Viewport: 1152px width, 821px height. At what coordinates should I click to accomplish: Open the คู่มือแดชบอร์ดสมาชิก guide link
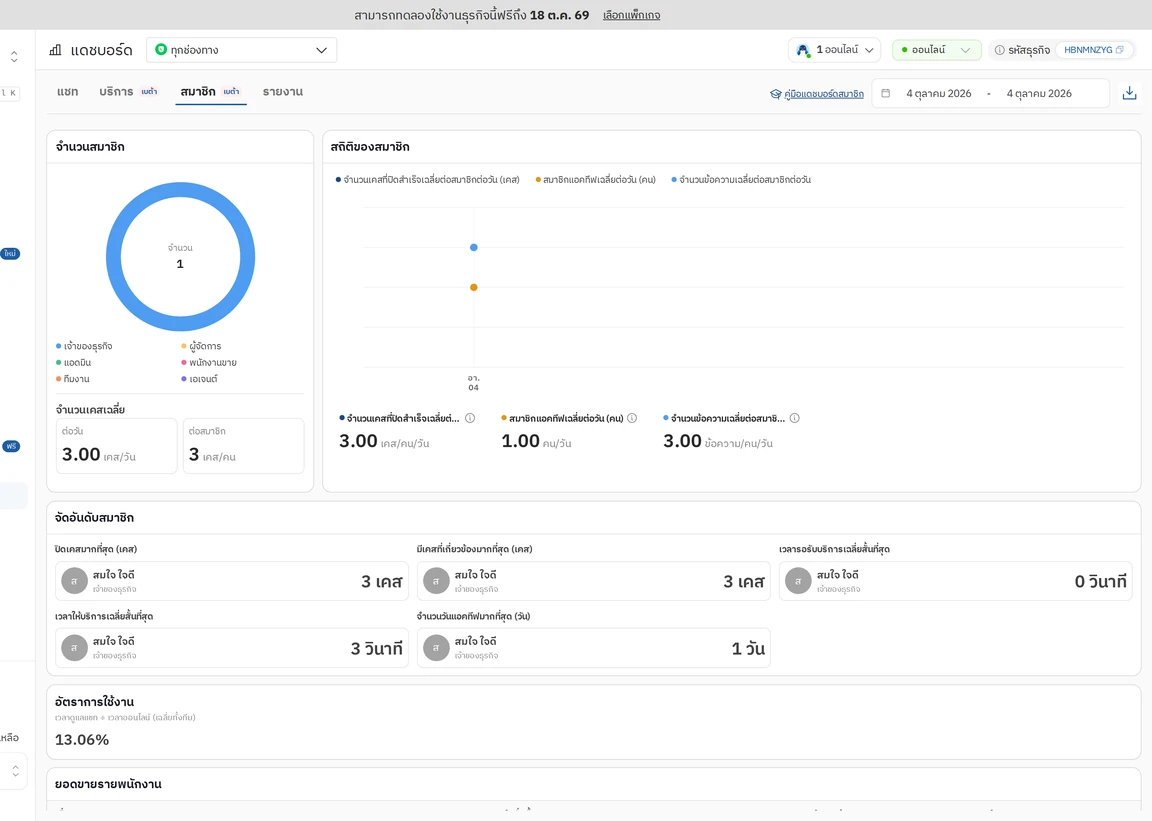tap(824, 94)
